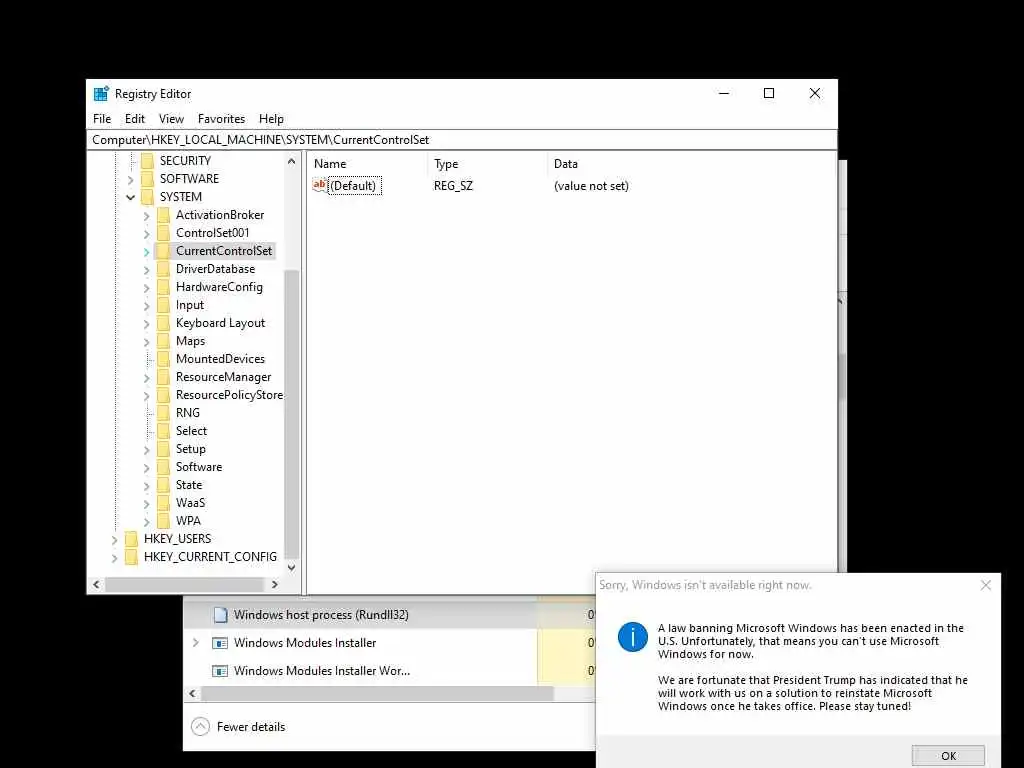The width and height of the screenshot is (1024, 768).
Task: Click Task Manager horizontal scroll-left arrow
Action: pyautogui.click(x=192, y=693)
